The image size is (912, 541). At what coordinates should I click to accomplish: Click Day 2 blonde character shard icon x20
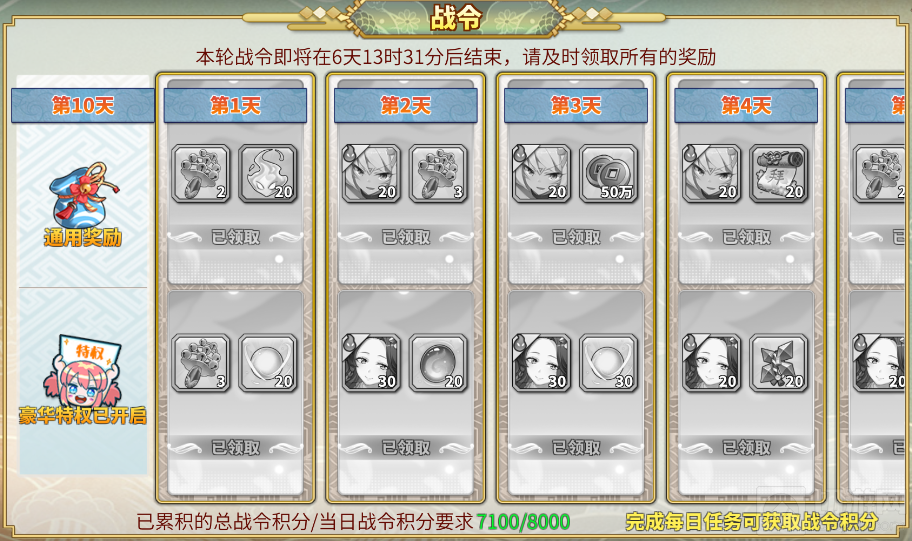click(371, 173)
